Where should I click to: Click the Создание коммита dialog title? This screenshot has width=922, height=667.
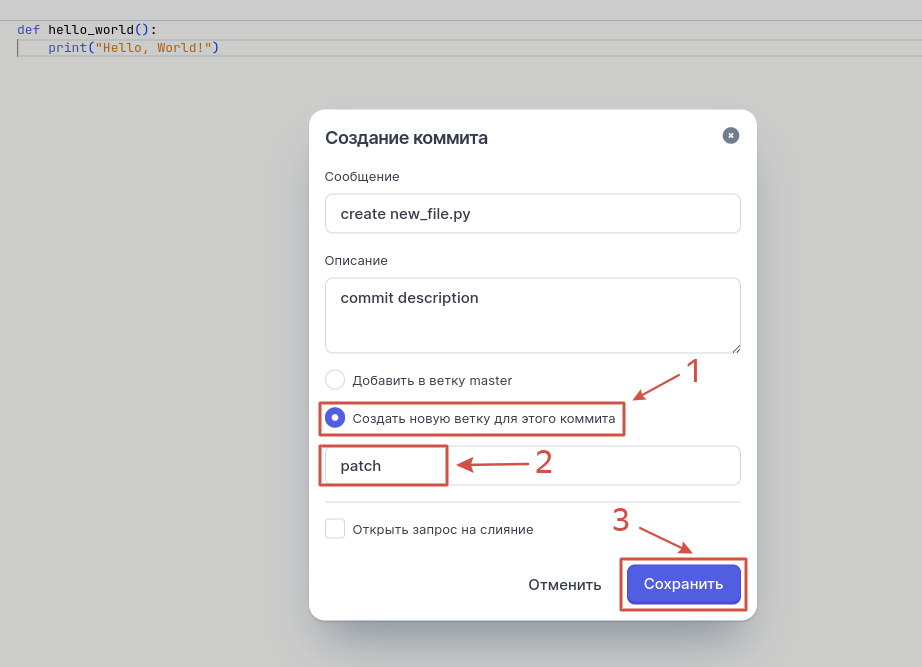tap(406, 138)
